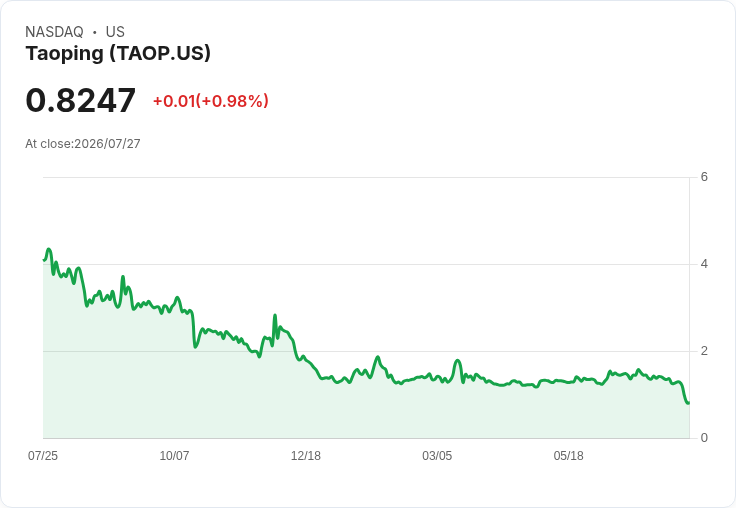The height and width of the screenshot is (508, 736).
Task: Click the 07/25 date axis label
Action: point(43,456)
